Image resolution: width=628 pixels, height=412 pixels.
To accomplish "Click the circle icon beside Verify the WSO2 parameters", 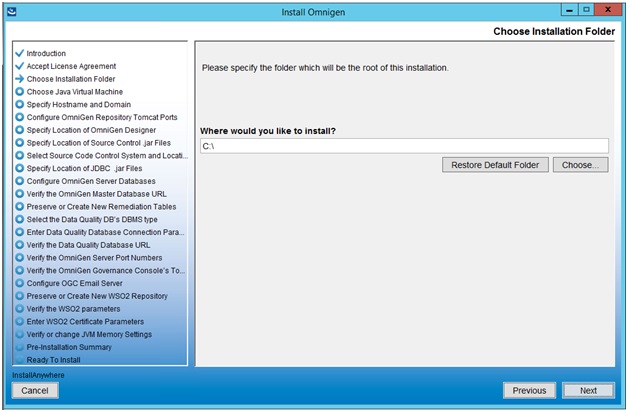I will pos(19,309).
